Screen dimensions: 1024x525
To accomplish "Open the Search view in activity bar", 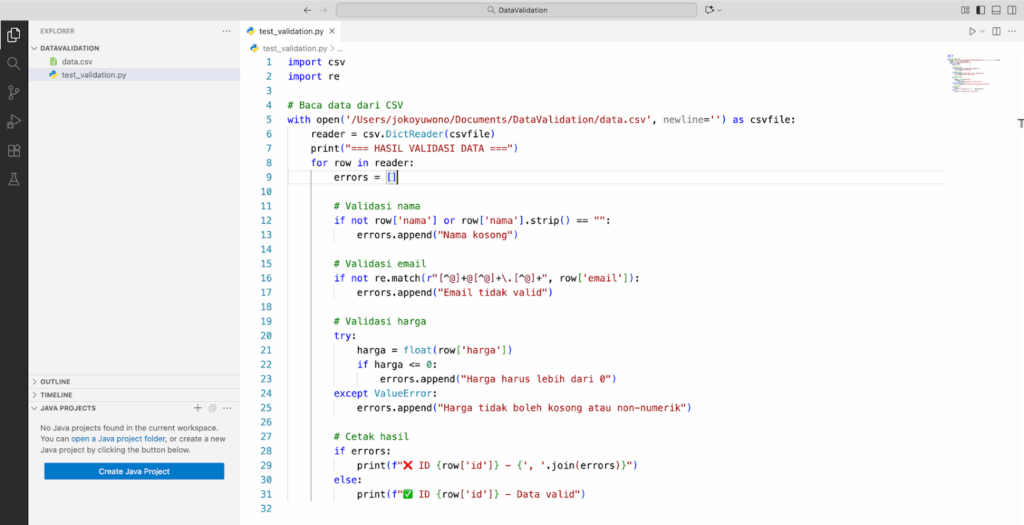I will tap(14, 63).
